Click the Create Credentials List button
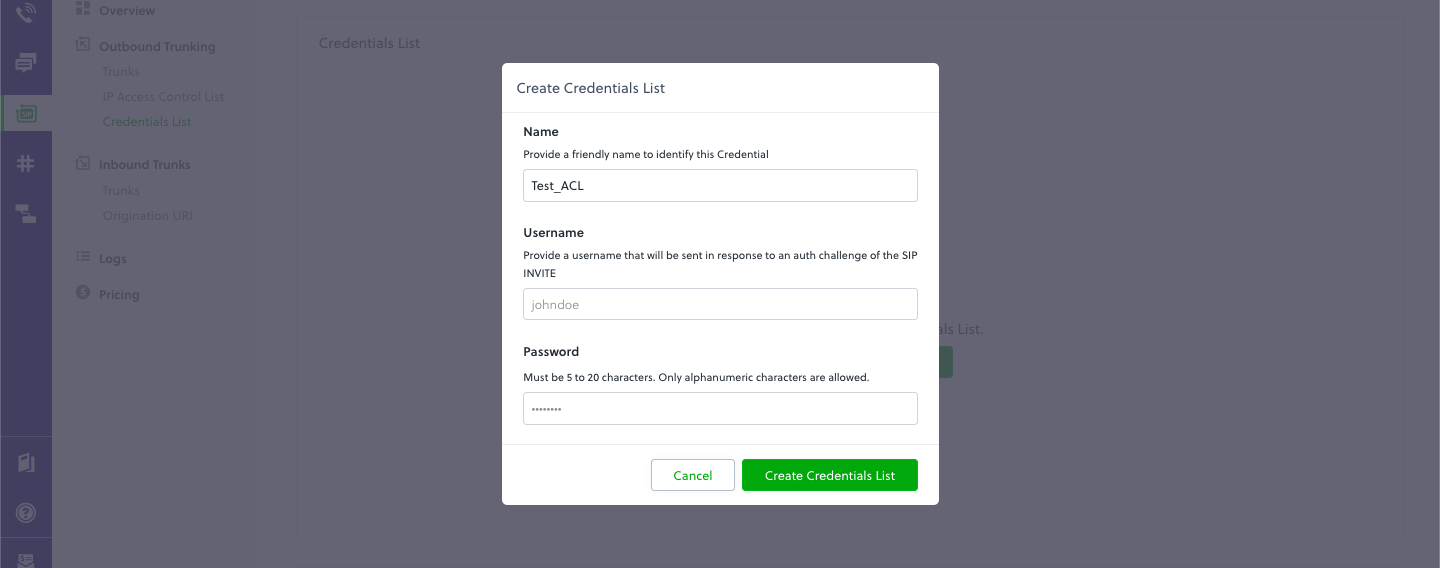This screenshot has width=1440, height=568. click(x=829, y=475)
